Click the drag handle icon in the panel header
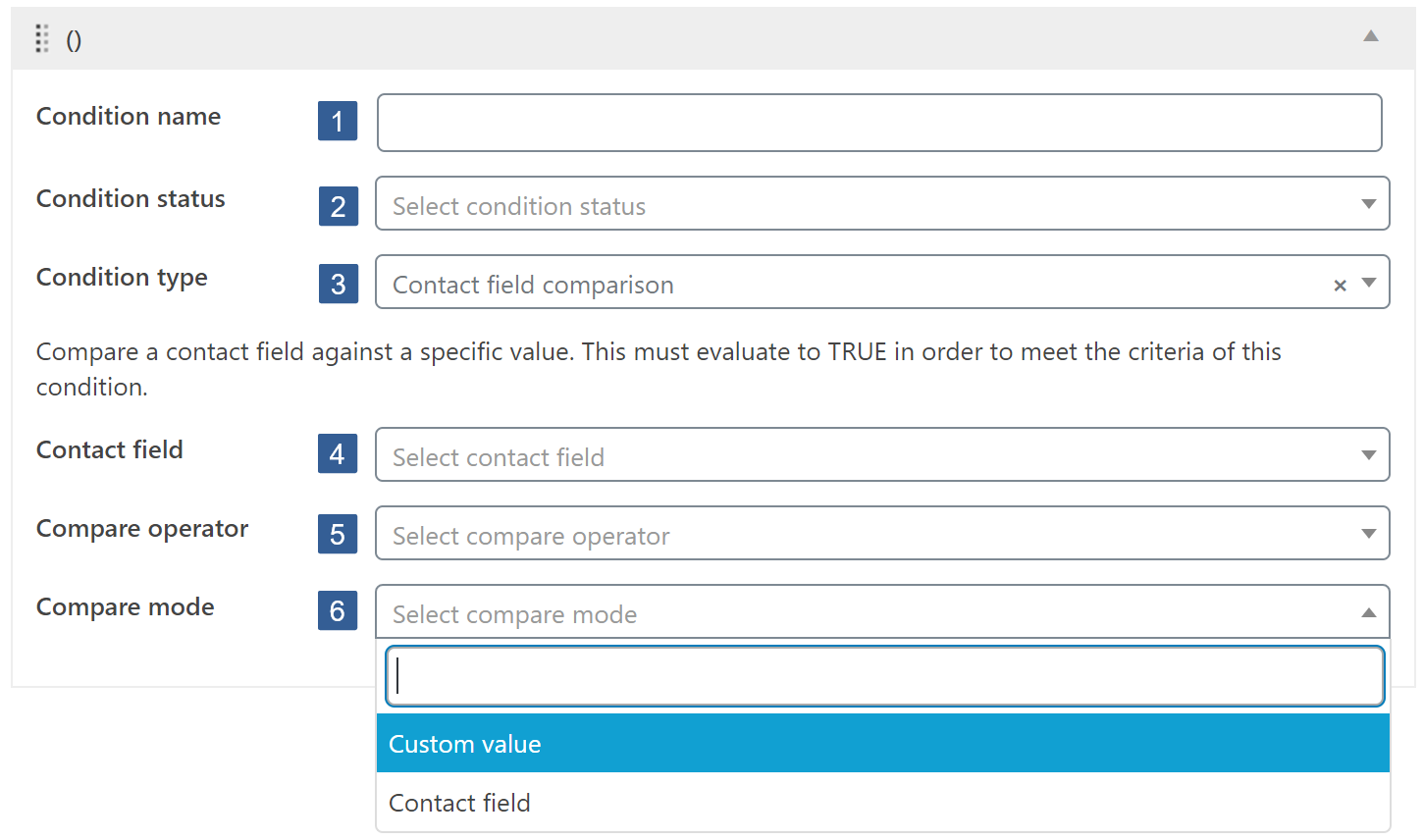1423x840 pixels. point(40,38)
